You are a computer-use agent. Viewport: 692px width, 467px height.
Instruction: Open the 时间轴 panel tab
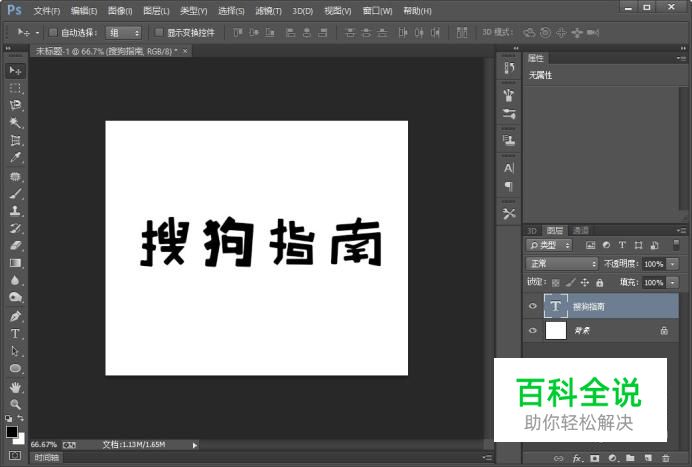46,458
